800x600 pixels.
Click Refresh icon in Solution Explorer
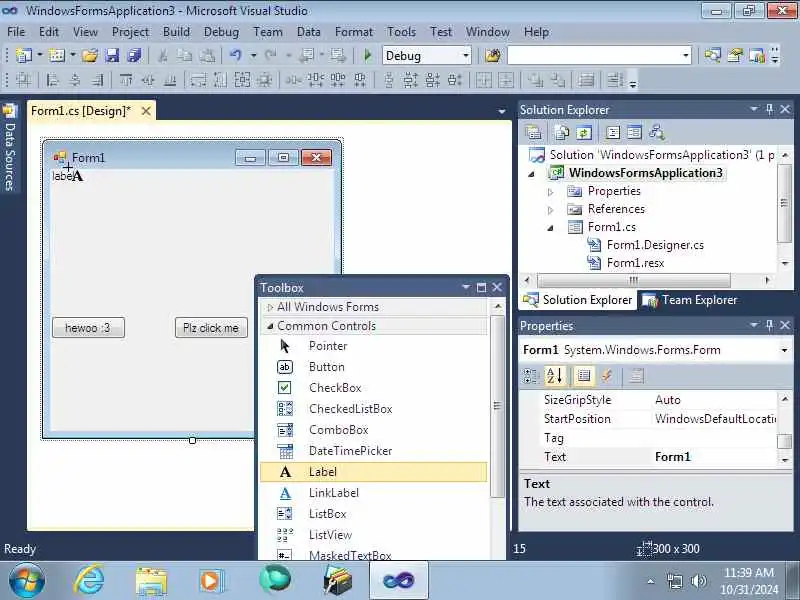(x=584, y=133)
